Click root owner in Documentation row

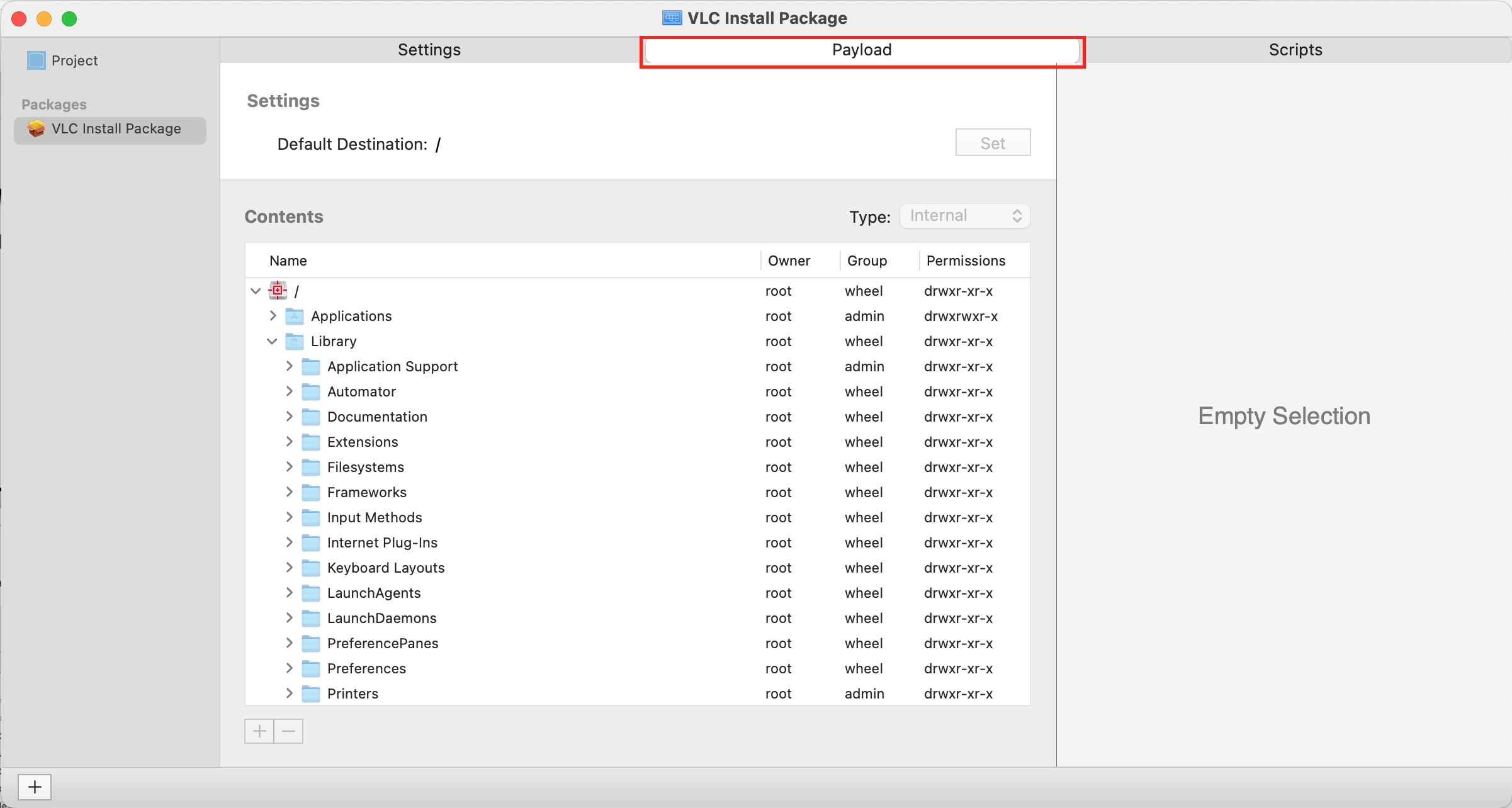[778, 417]
